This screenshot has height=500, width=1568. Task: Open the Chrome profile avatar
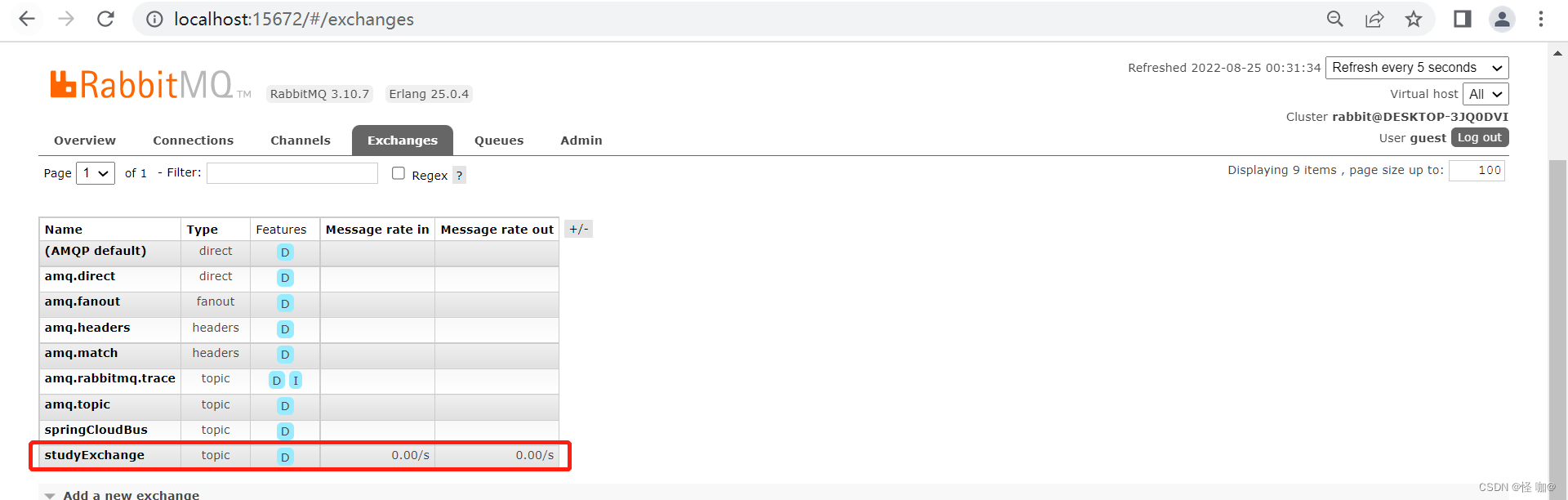[x=1502, y=19]
